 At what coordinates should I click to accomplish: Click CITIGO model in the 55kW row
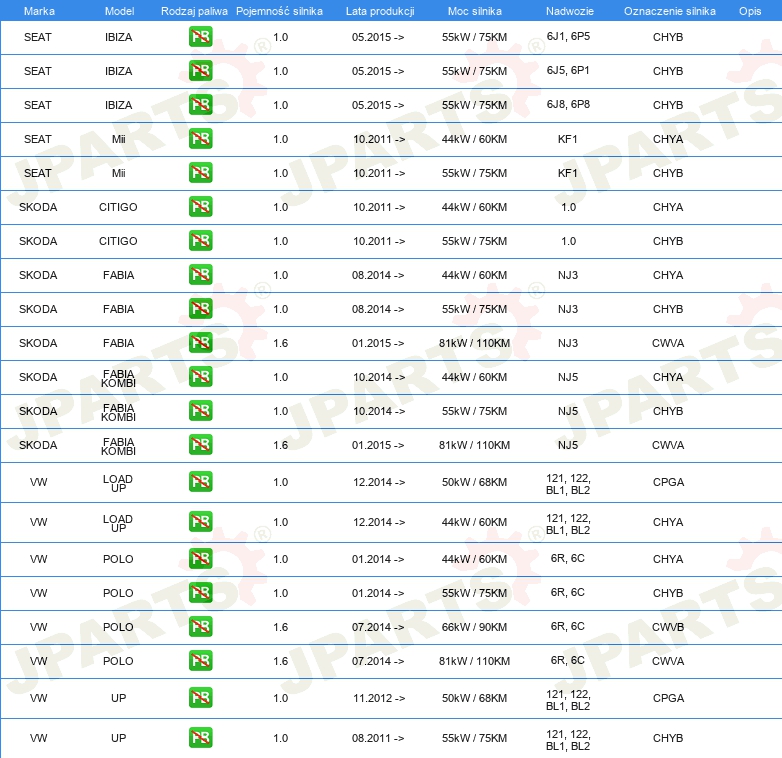click(x=118, y=241)
